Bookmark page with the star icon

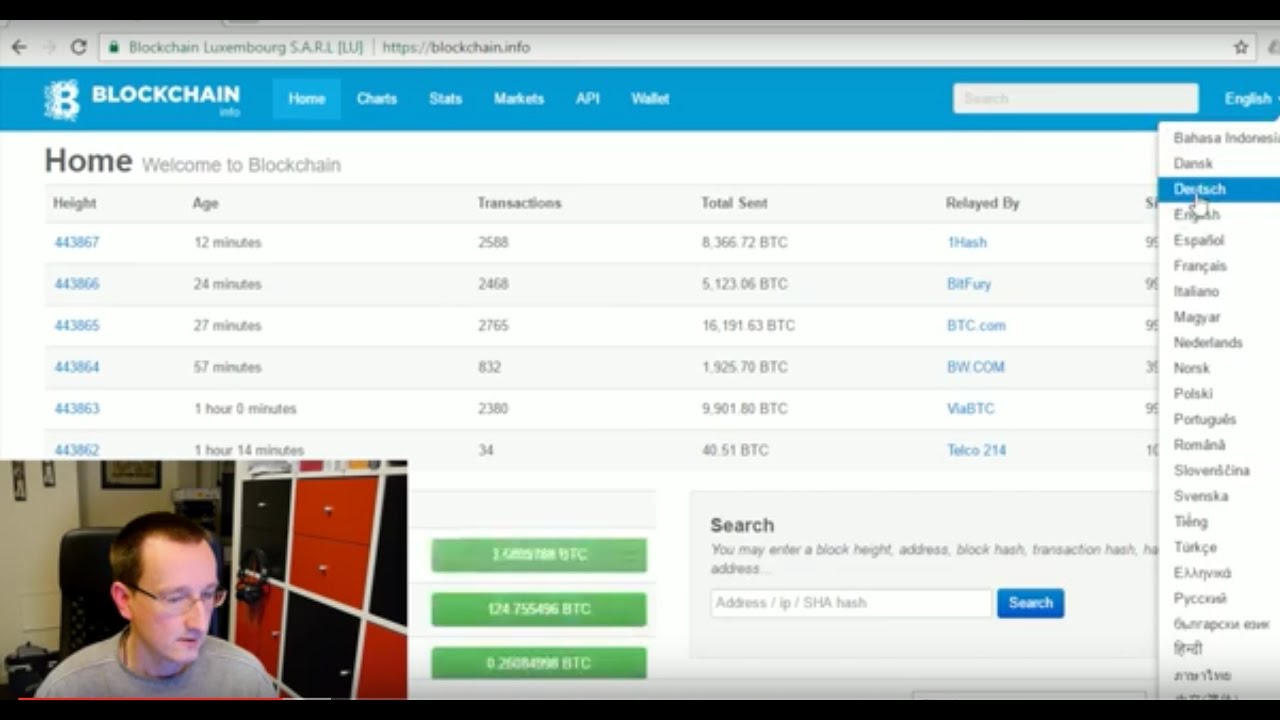[1241, 47]
